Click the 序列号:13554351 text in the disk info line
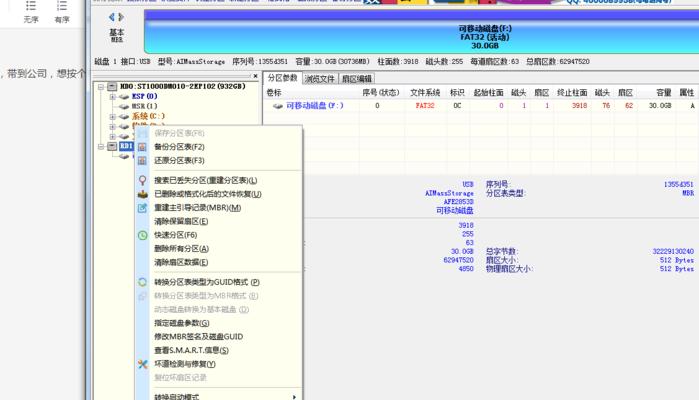The height and width of the screenshot is (400, 699). click(x=260, y=62)
